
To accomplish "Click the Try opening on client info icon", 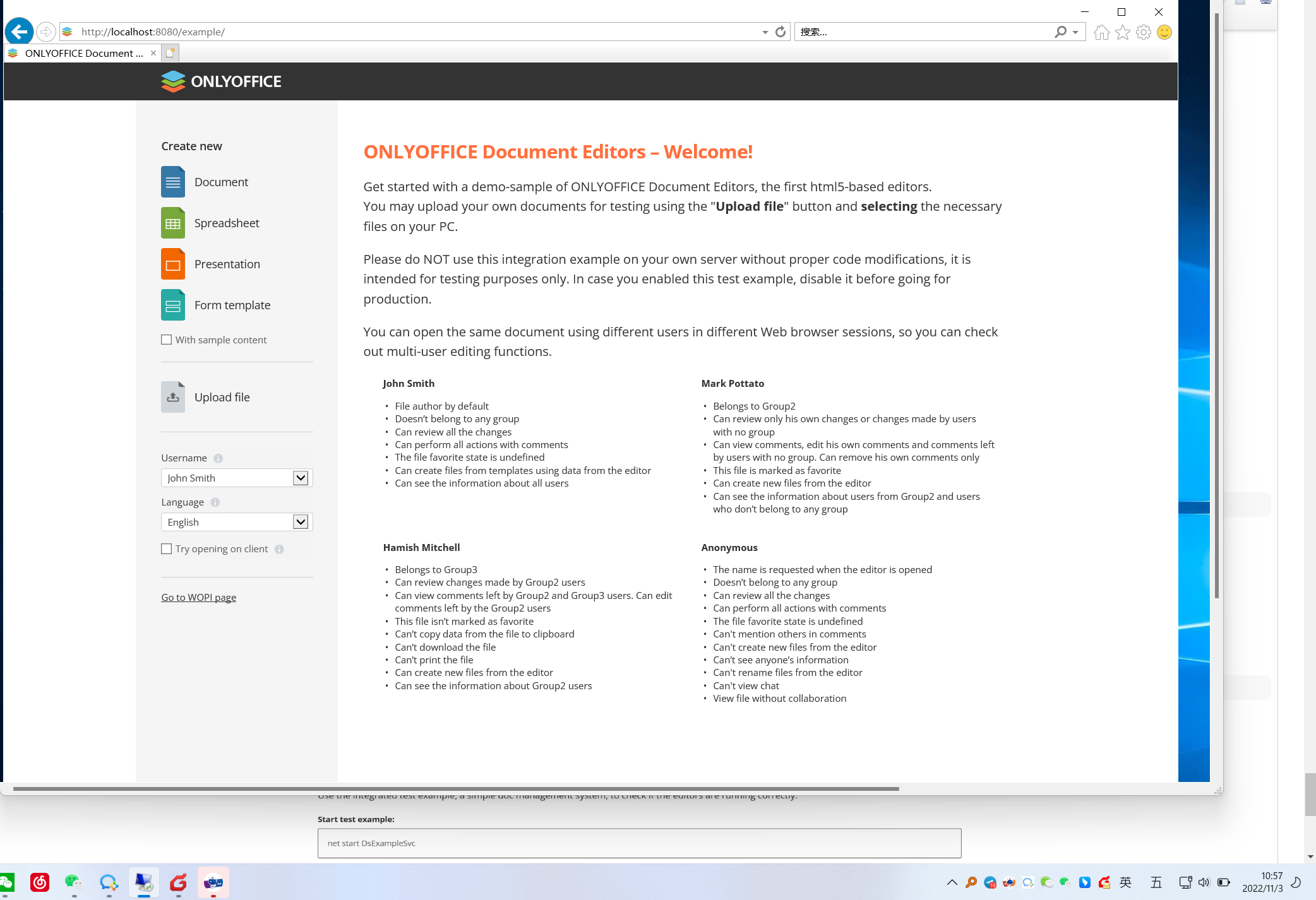I will coord(279,549).
